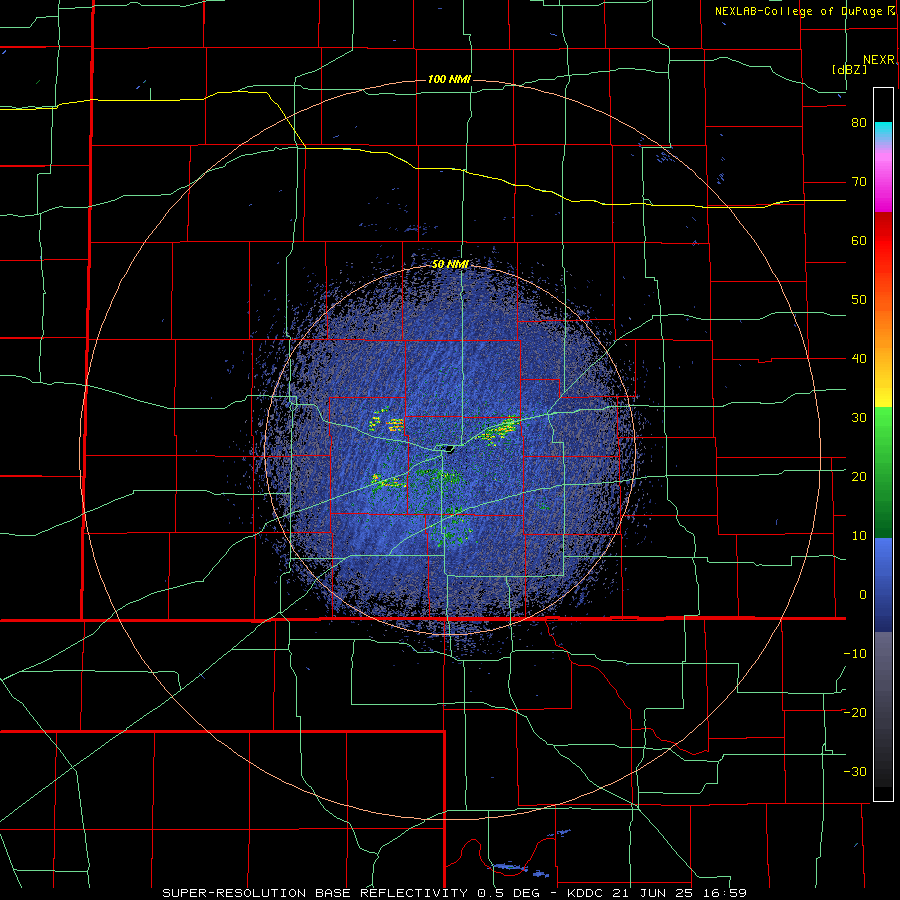This screenshot has height=900, width=900.
Task: Click the 70 dBZ legend value
Action: coord(859,182)
